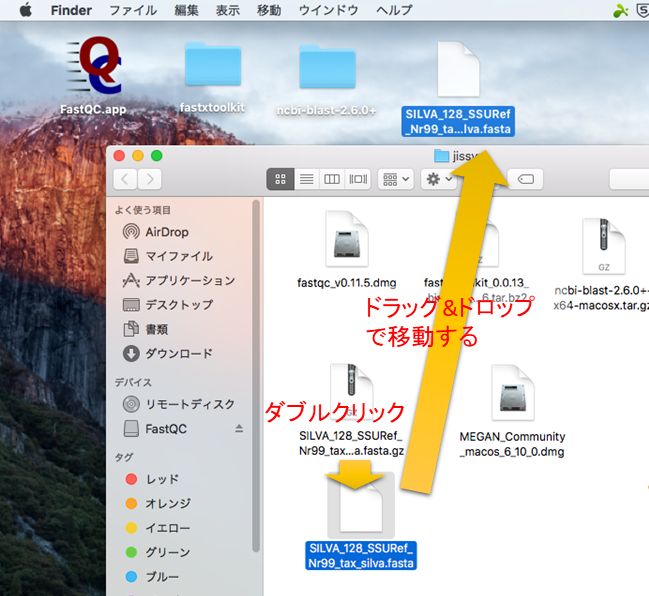Open the item arrangement dropdown

396,179
